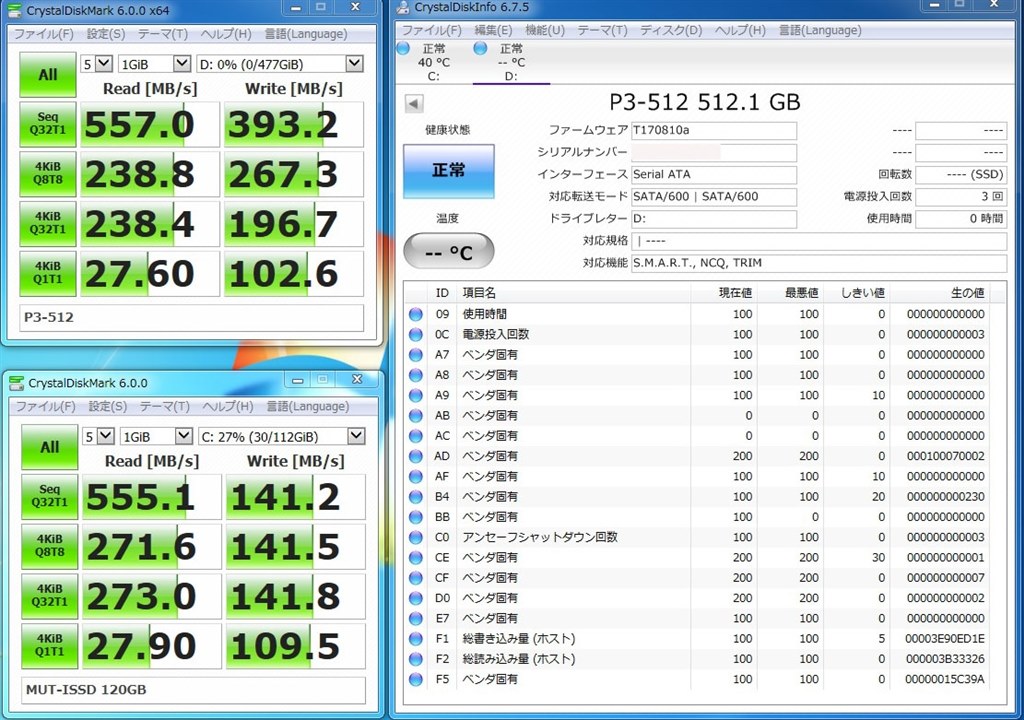Viewport: 1024px width, 720px height.
Task: Click the 対応機能 field S.M.A.R.T., NCQ, TRIM
Action: (x=819, y=263)
